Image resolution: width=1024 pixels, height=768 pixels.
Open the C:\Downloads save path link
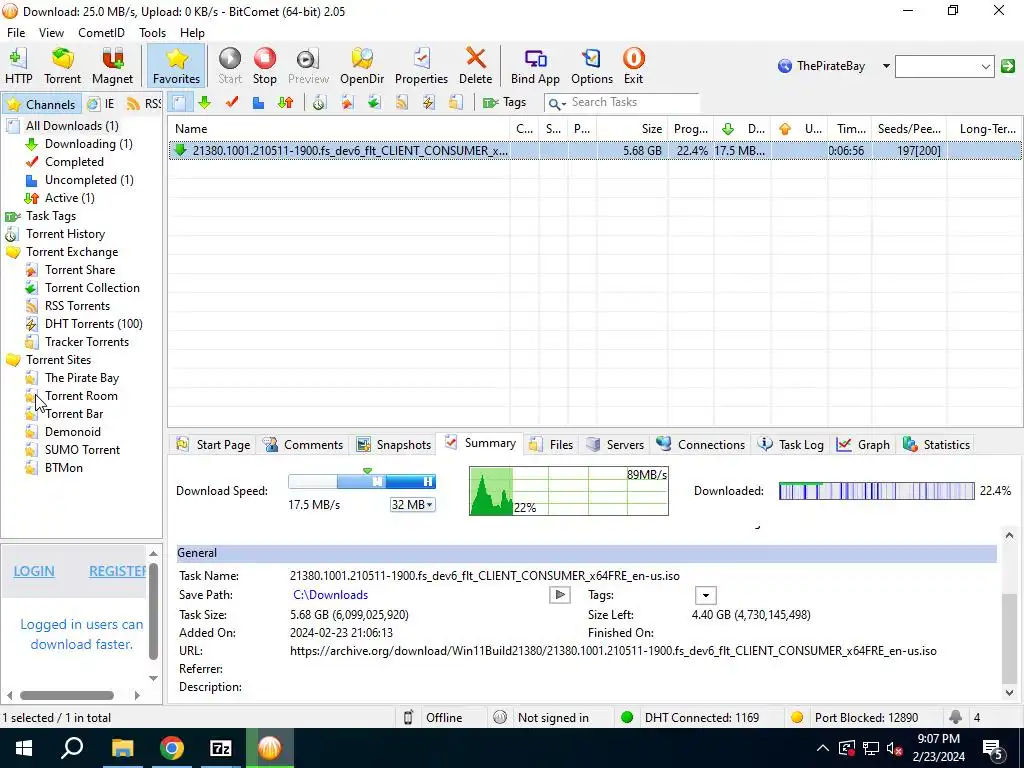click(x=330, y=595)
